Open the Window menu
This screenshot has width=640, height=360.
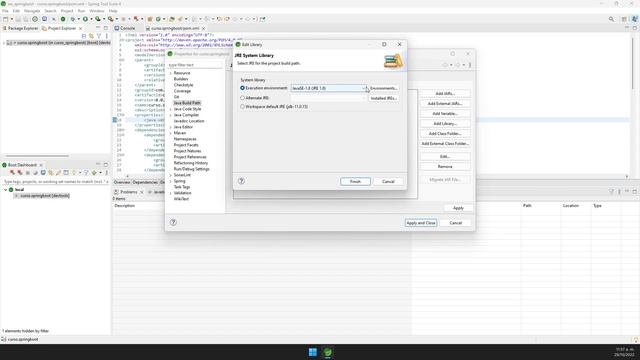97,11
